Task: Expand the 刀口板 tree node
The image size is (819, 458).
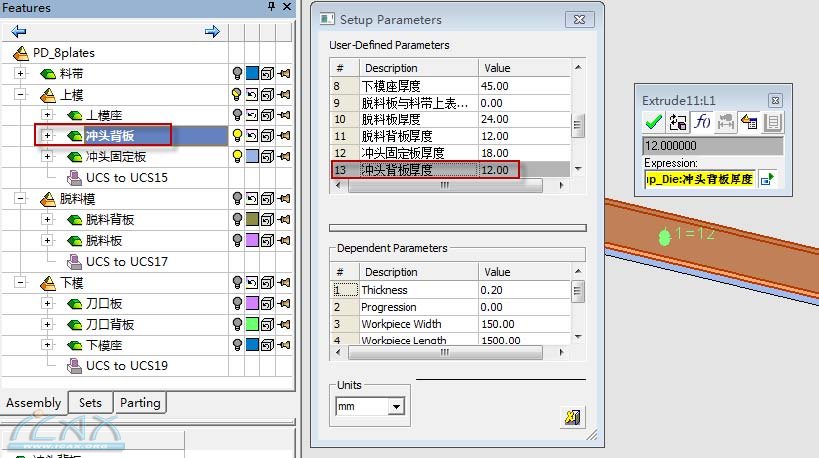Action: [x=48, y=303]
